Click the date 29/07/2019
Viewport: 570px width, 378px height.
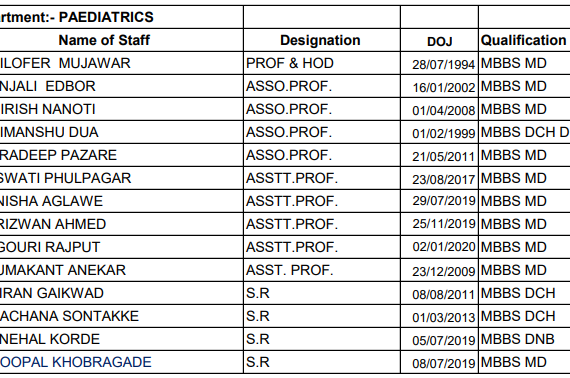[443, 201]
